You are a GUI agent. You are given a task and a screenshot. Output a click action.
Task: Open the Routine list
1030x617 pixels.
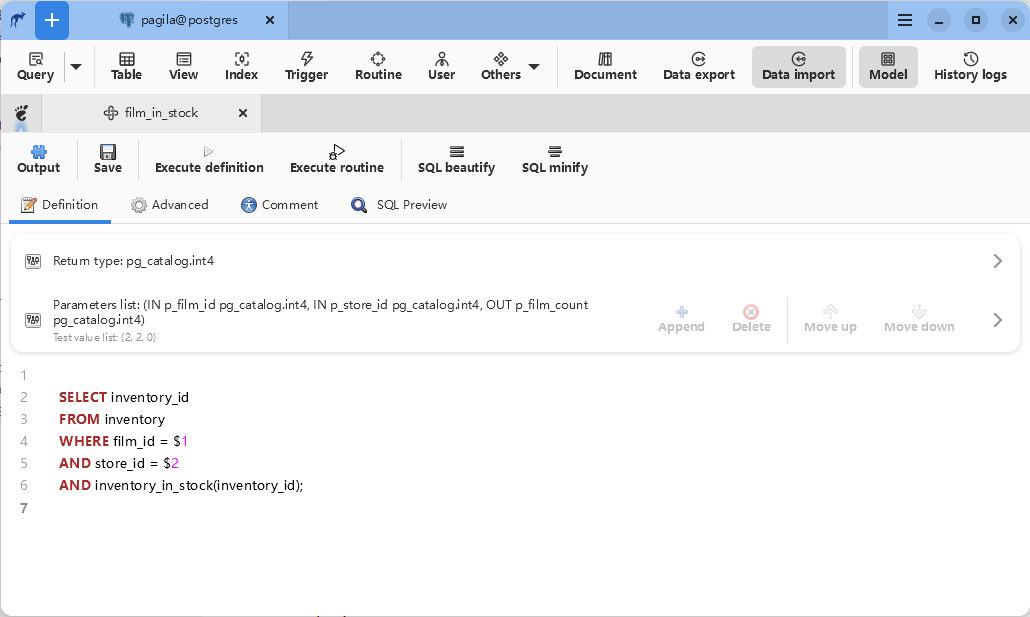(378, 67)
